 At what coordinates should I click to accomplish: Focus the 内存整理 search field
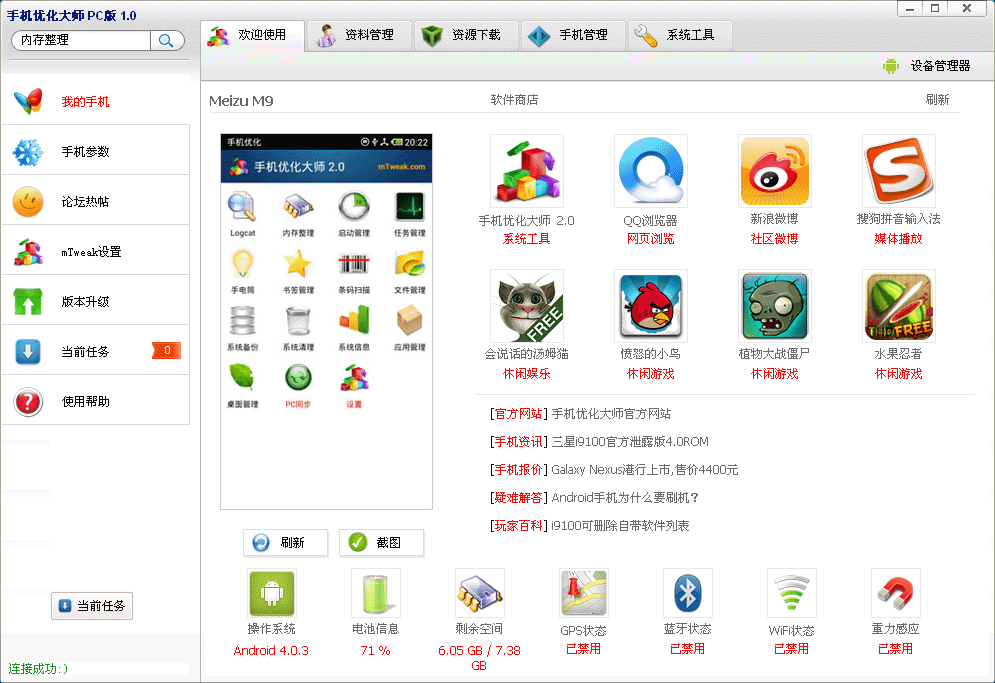point(81,41)
